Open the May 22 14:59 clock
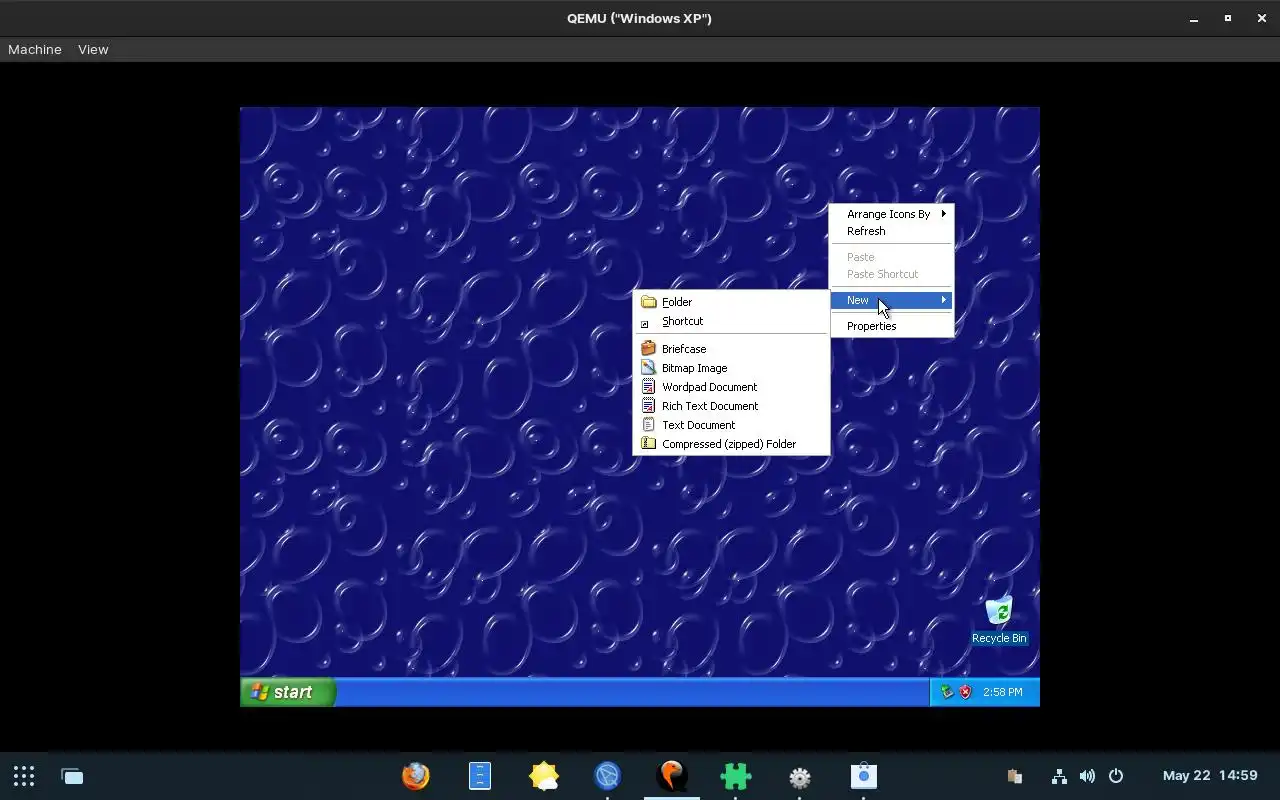The height and width of the screenshot is (800, 1280). (1210, 776)
